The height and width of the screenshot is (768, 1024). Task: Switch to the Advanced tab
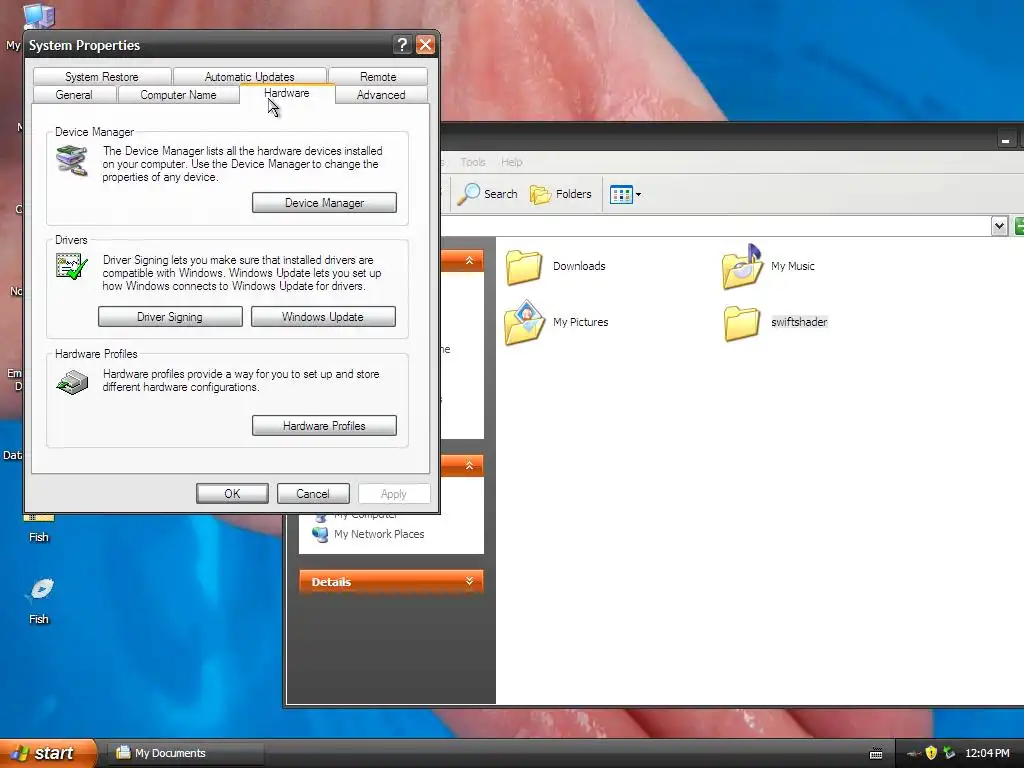381,95
